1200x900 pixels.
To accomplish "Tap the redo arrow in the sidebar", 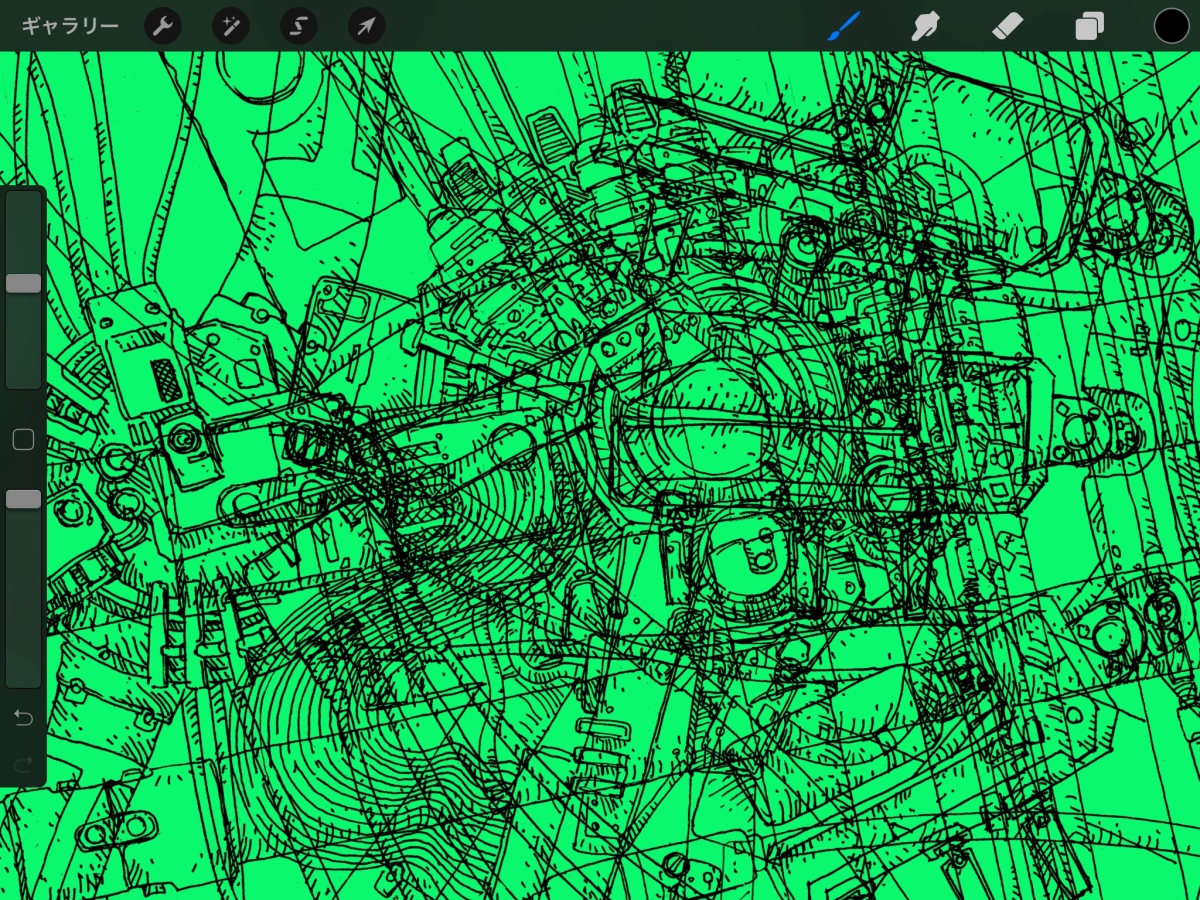I will click(x=23, y=765).
